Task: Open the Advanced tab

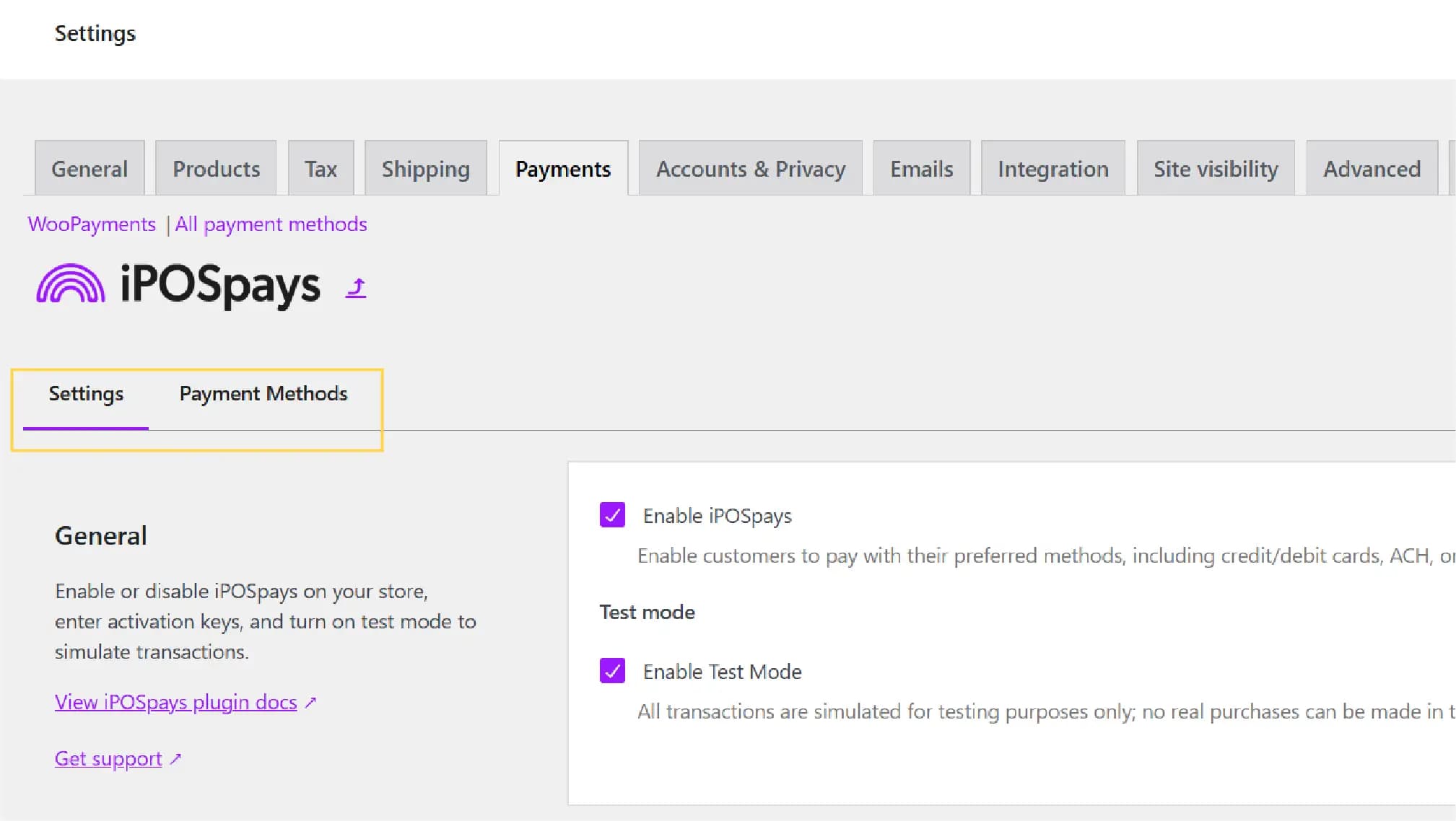Action: (x=1372, y=169)
